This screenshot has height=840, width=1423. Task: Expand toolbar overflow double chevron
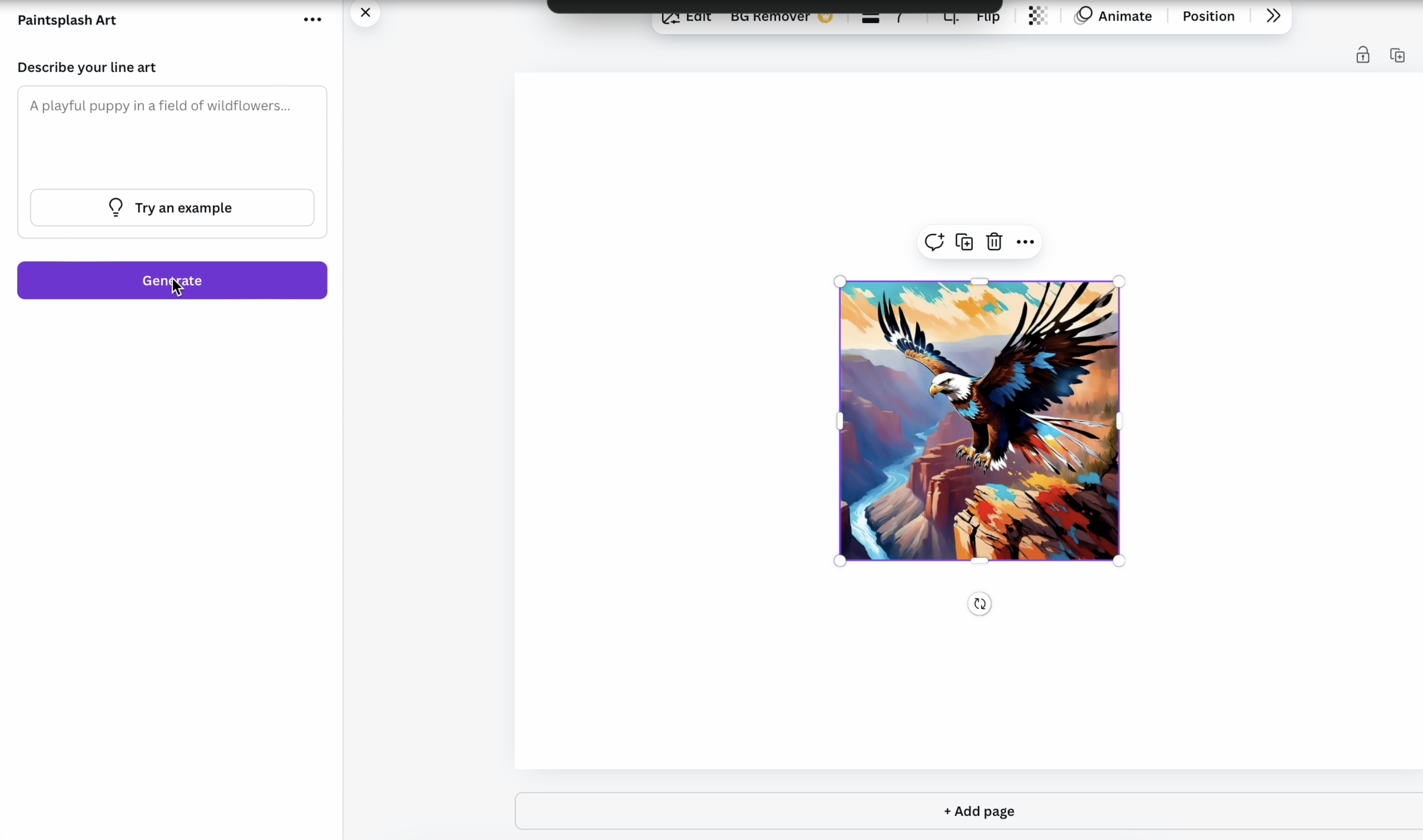coord(1273,16)
